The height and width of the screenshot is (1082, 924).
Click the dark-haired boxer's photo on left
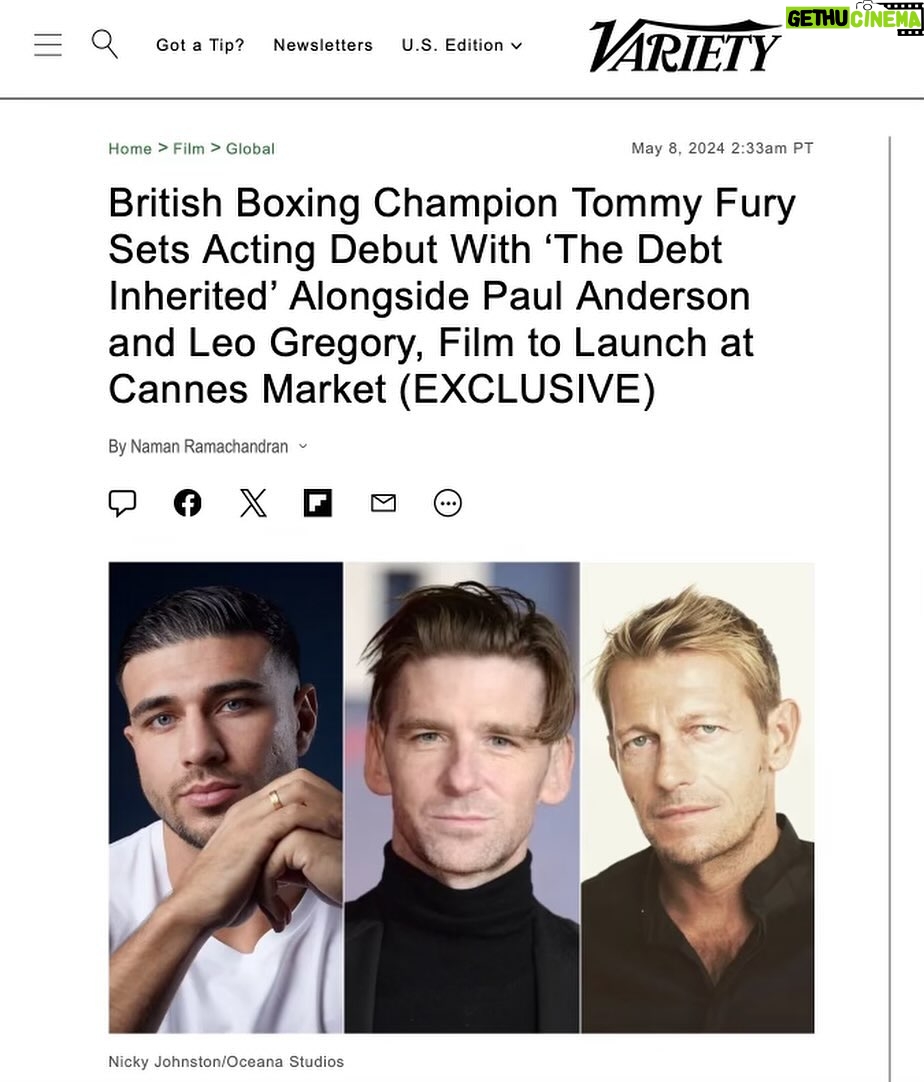click(226, 797)
